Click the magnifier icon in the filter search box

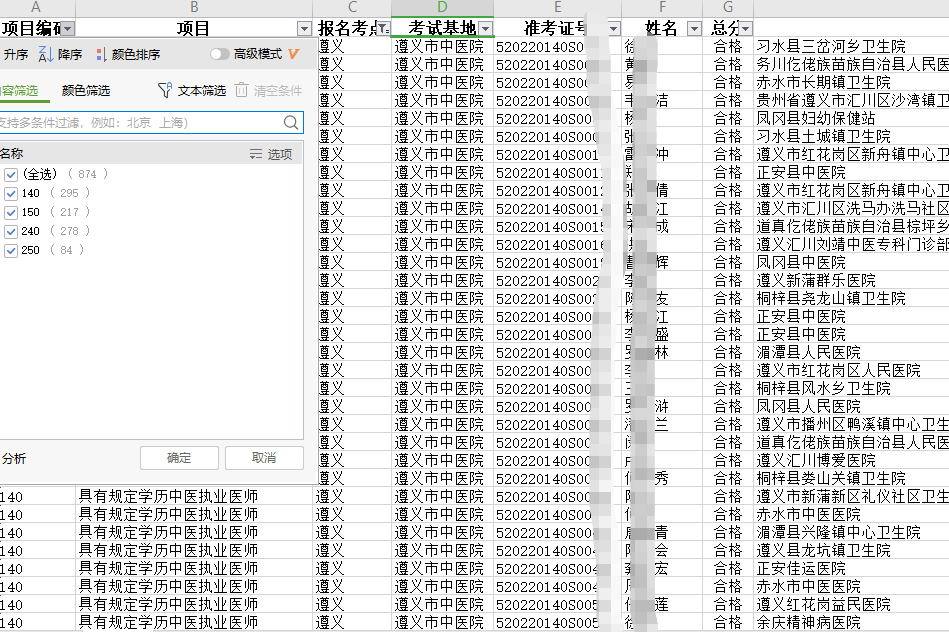click(291, 122)
